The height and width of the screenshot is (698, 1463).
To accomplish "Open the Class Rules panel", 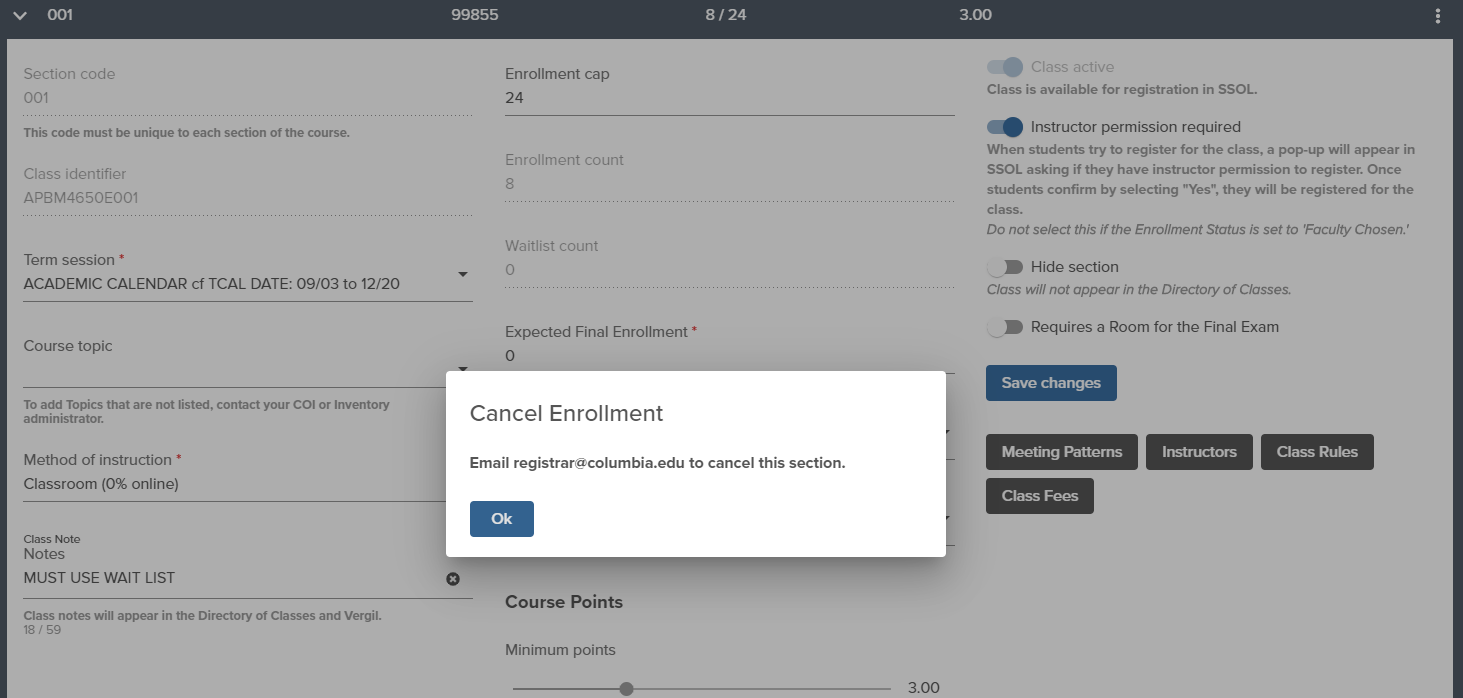I will pos(1317,452).
